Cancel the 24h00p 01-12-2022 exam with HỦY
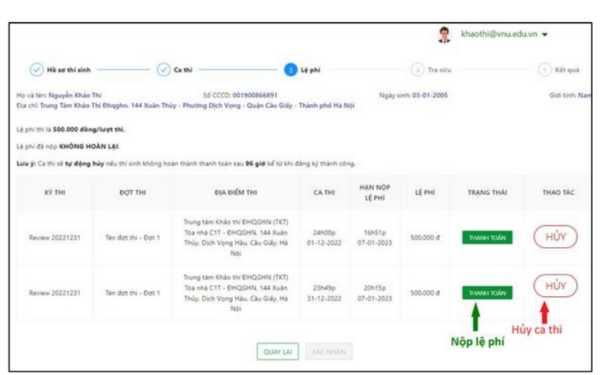This screenshot has height=375, width=600. point(555,237)
